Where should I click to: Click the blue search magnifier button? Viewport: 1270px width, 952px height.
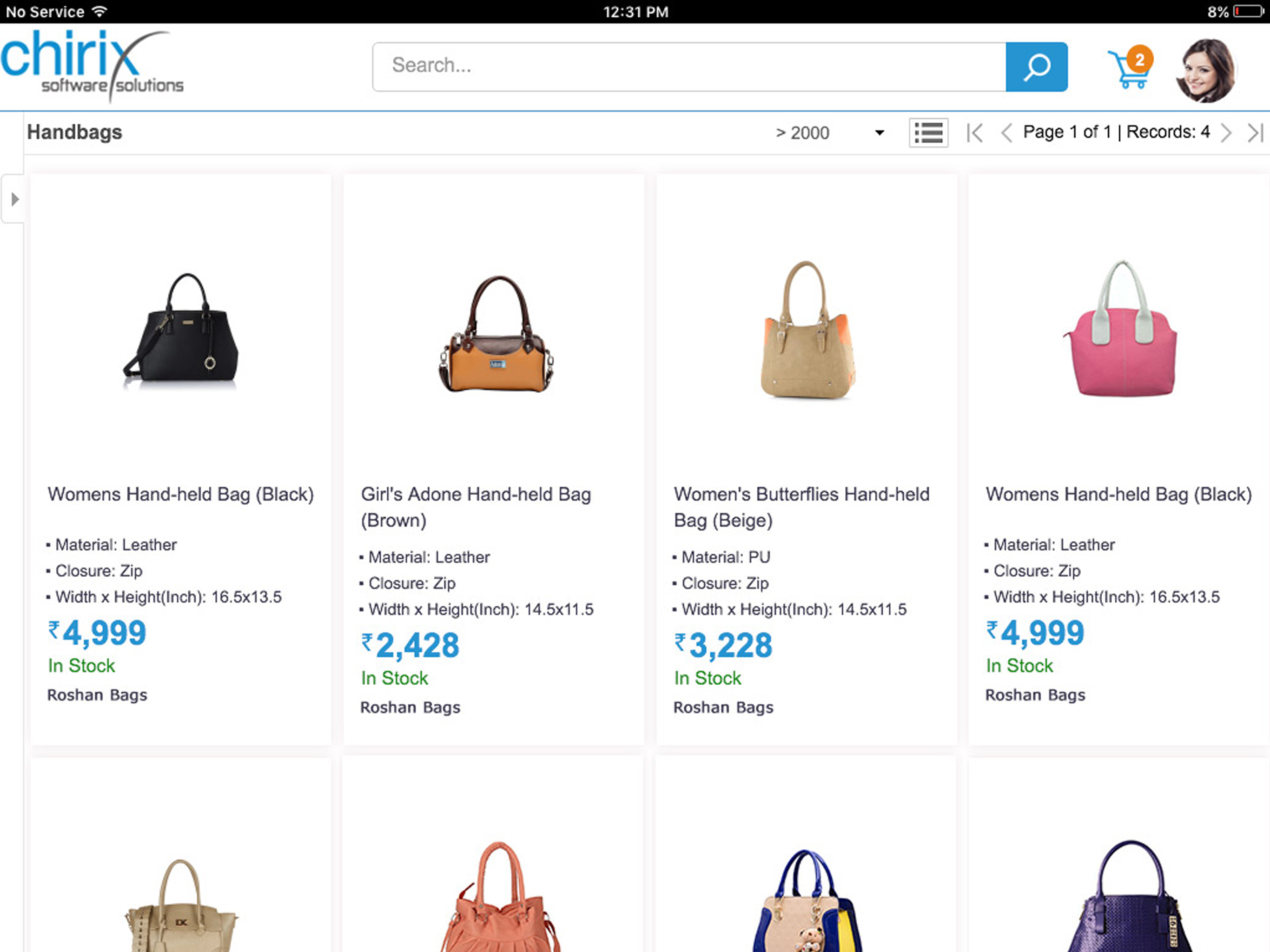[1036, 66]
